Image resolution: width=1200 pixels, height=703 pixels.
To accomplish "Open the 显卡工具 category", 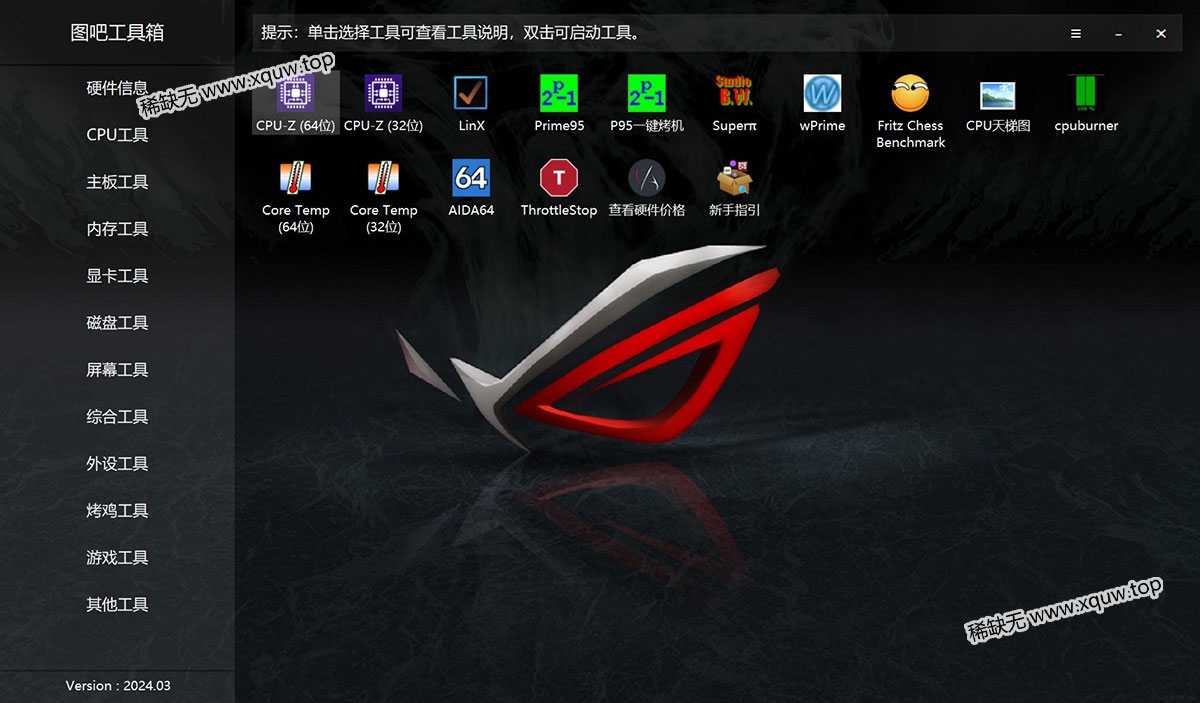I will tap(117, 276).
